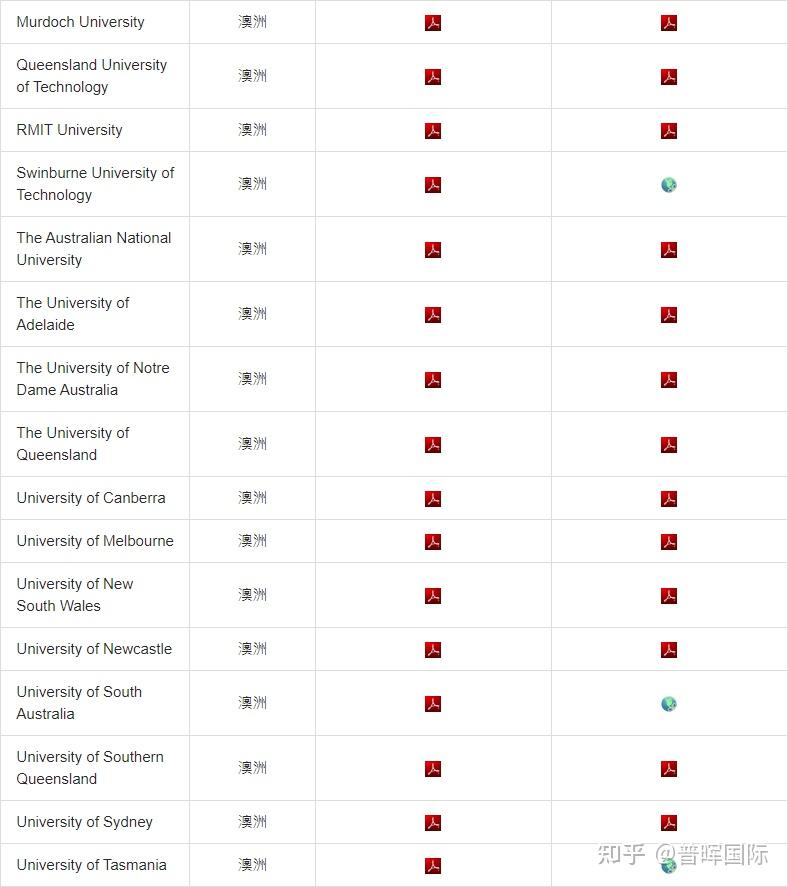
Task: Click the right PDF icon for University of Sydney
Action: point(669,823)
